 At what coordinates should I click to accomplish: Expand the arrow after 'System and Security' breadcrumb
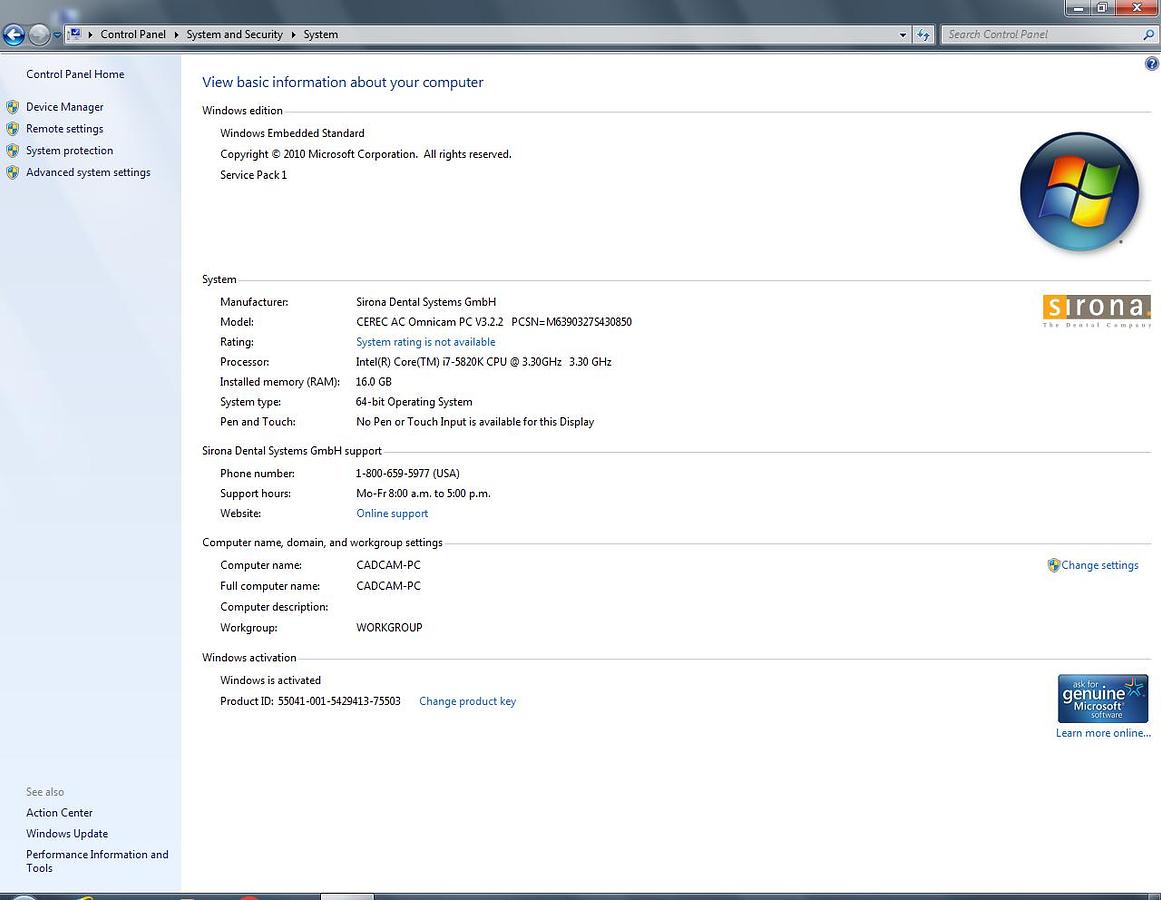click(293, 34)
